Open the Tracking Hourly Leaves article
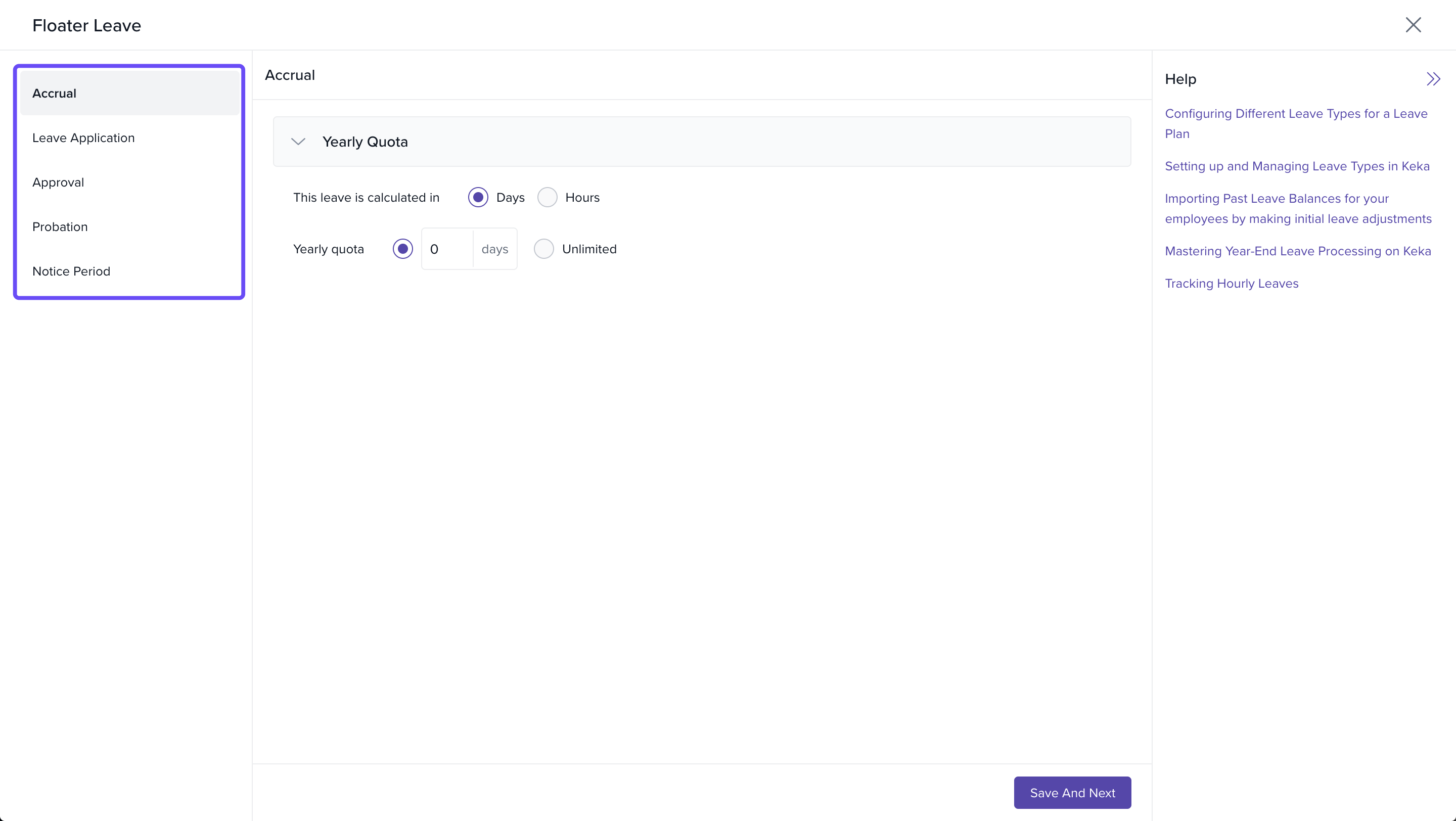Screen dimensions: 1456x821 pos(1231,283)
